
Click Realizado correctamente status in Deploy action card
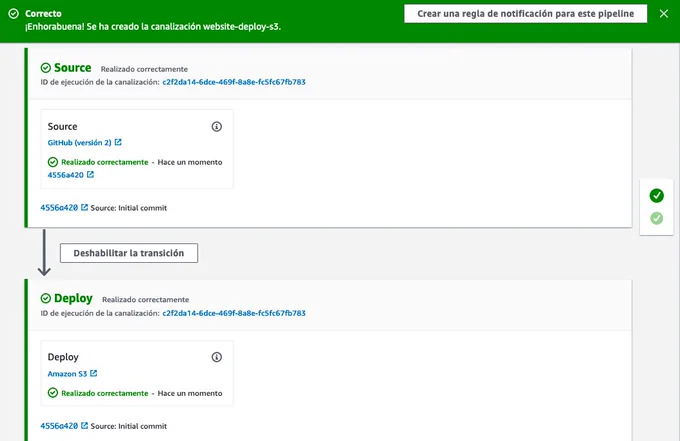pos(105,393)
